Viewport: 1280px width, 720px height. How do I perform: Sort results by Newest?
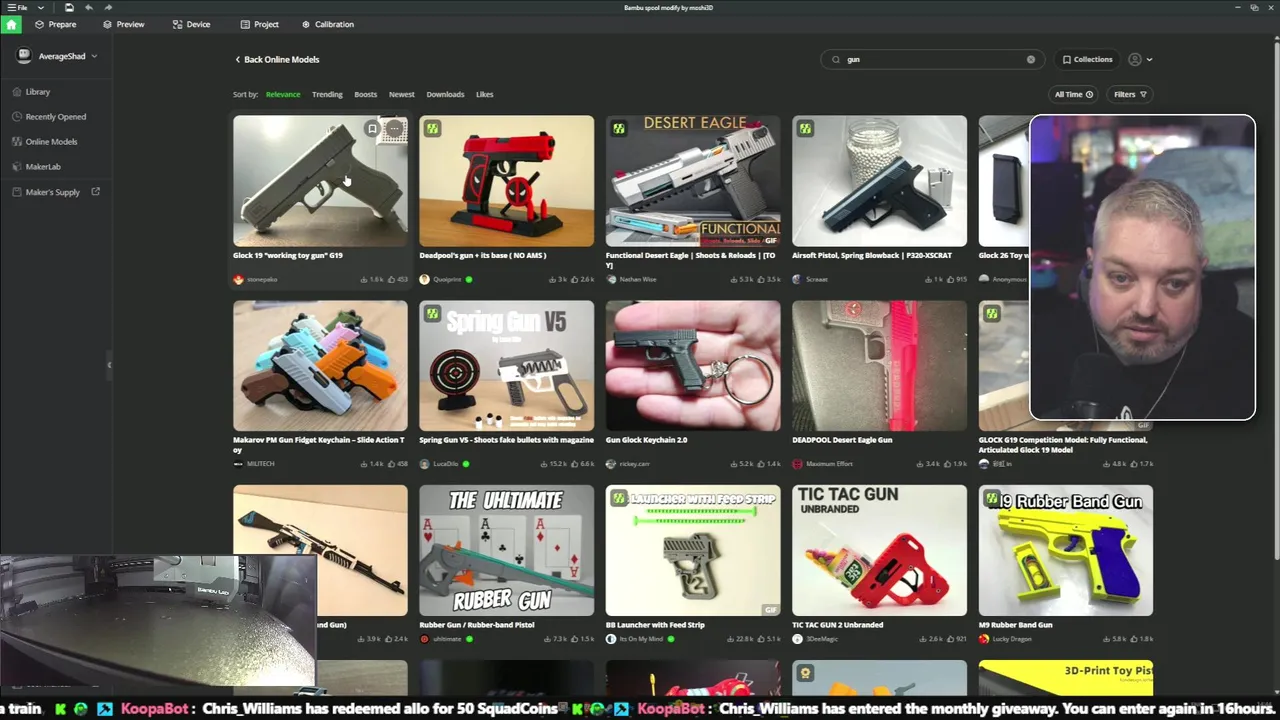point(401,94)
